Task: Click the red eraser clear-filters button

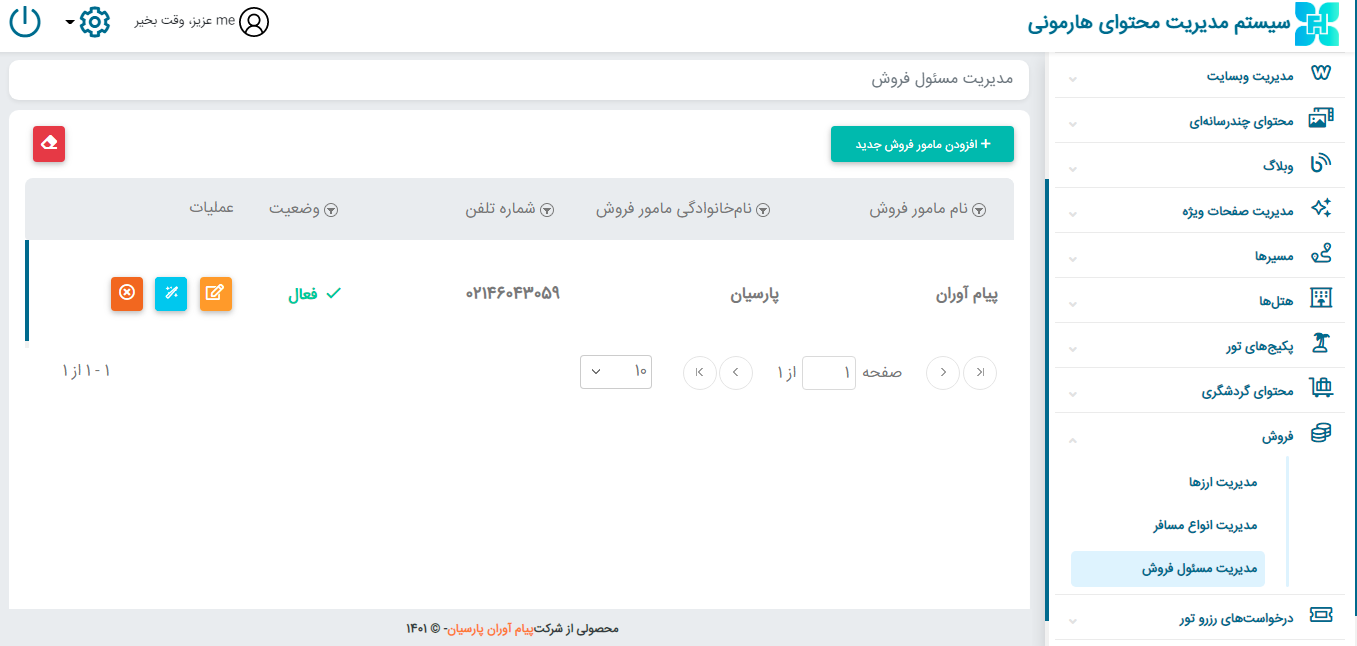Action: 49,144
